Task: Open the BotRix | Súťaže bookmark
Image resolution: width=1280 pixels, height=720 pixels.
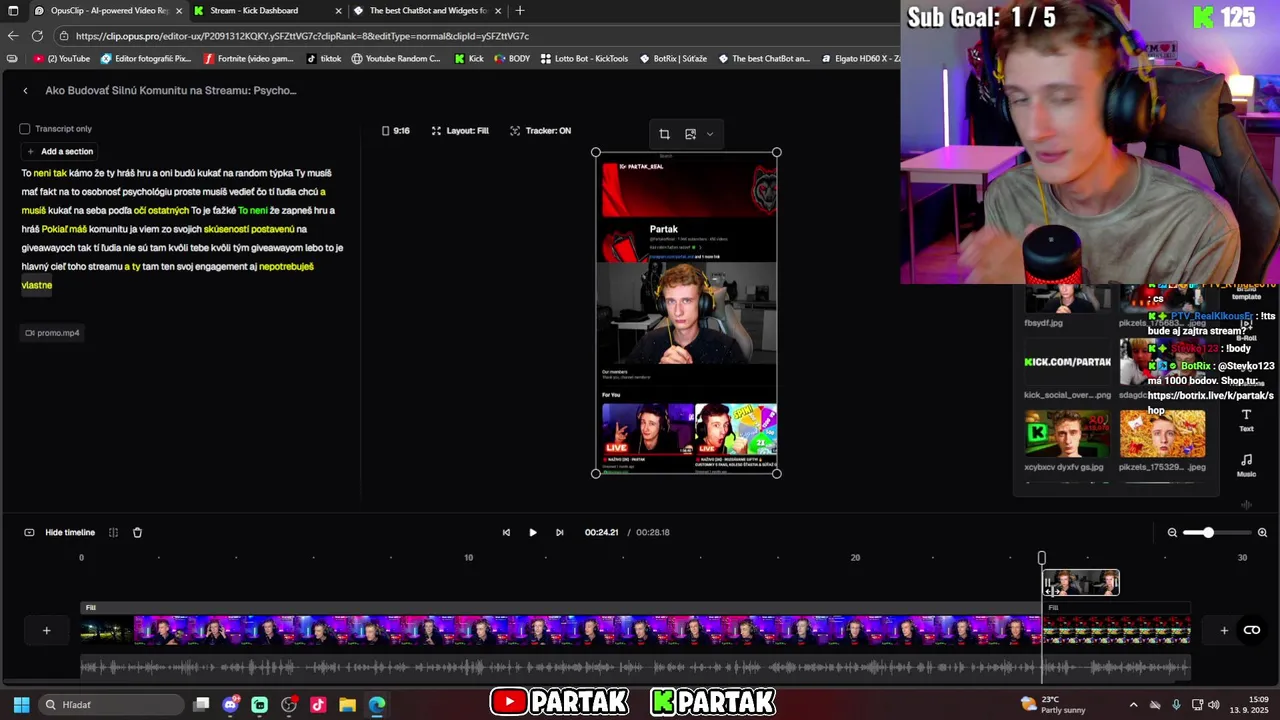Action: point(673,59)
